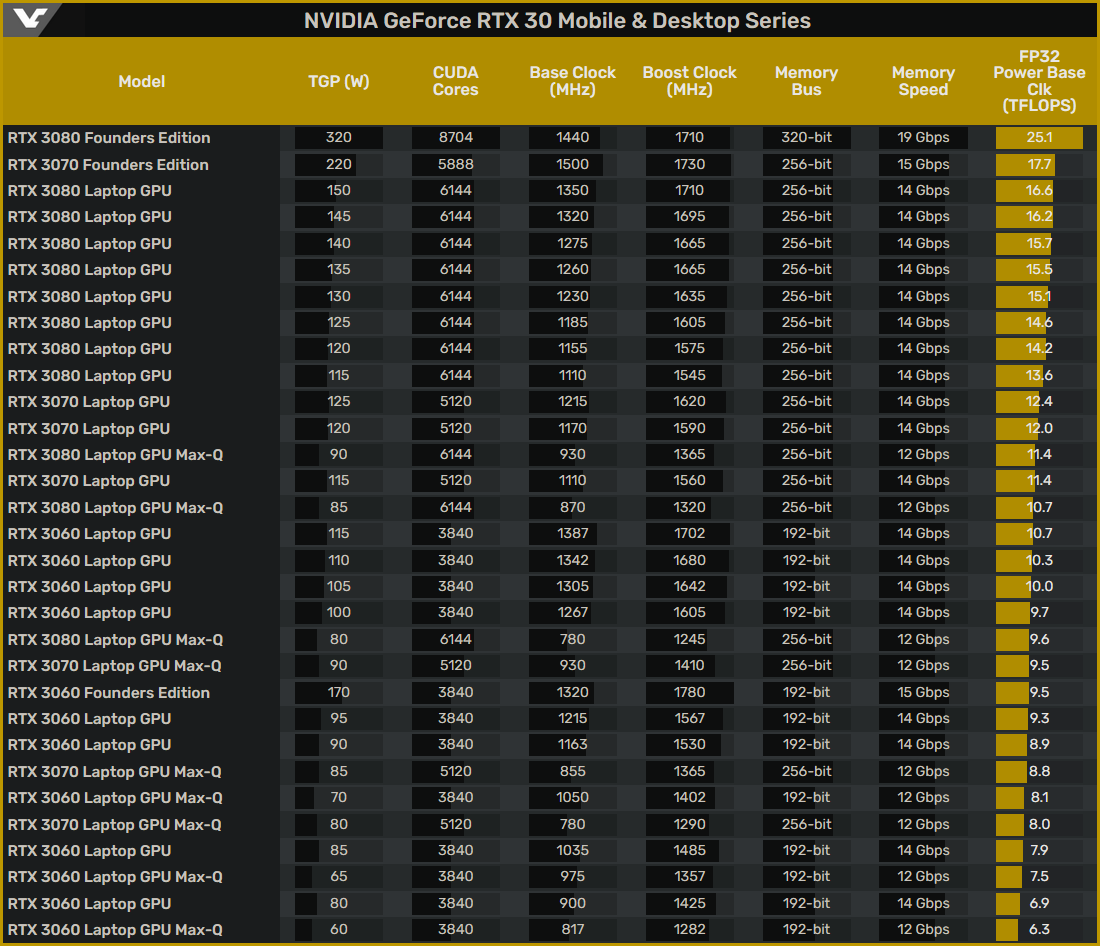This screenshot has width=1100, height=946.
Task: Click the Base Clock (MHz) header
Action: (x=572, y=81)
